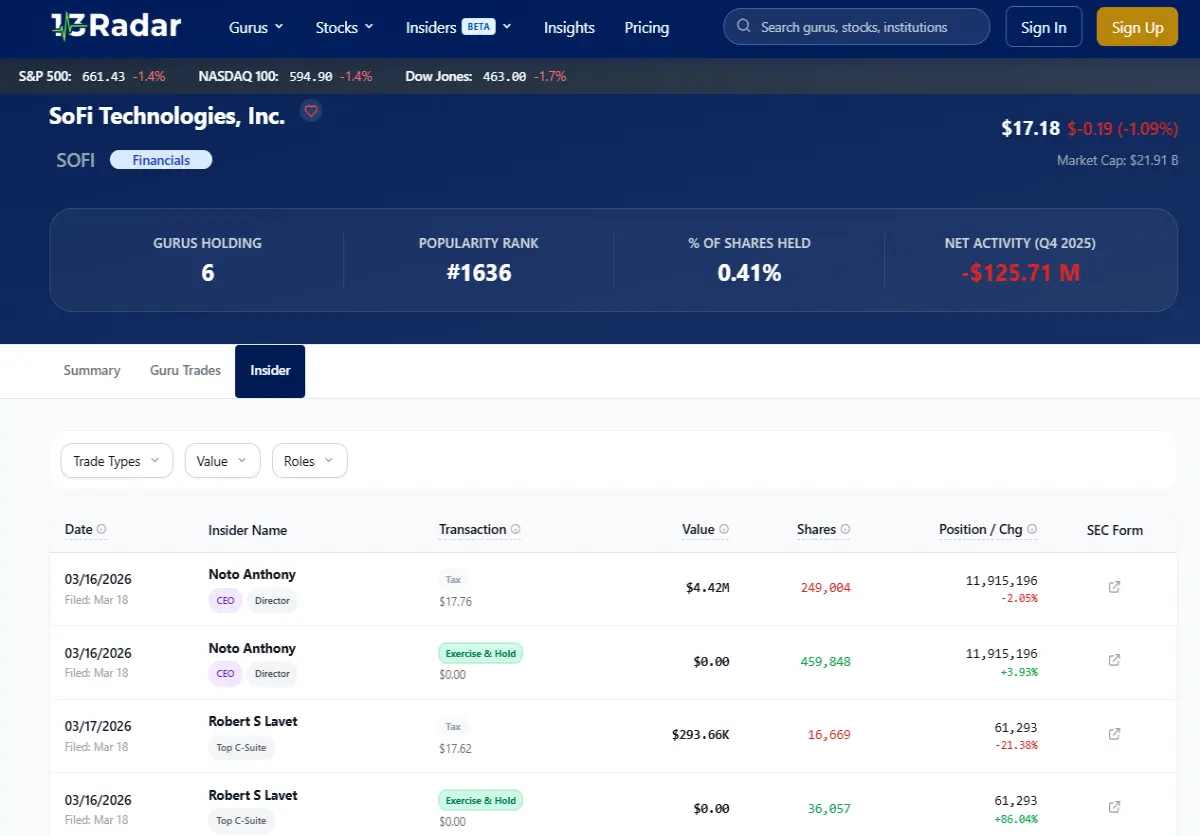Screen dimensions: 1200x836
Task: Switch to the Summary tab
Action: (x=92, y=370)
